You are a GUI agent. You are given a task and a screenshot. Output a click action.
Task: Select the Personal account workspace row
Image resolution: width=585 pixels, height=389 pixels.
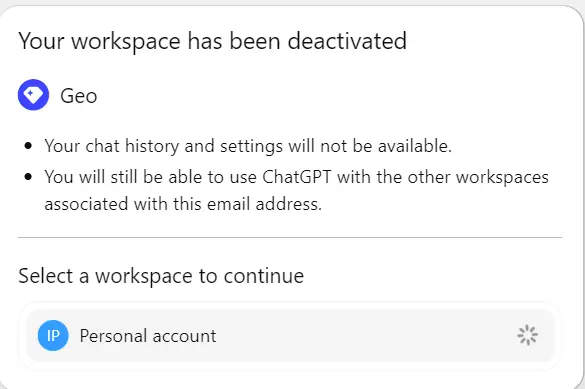coord(290,336)
